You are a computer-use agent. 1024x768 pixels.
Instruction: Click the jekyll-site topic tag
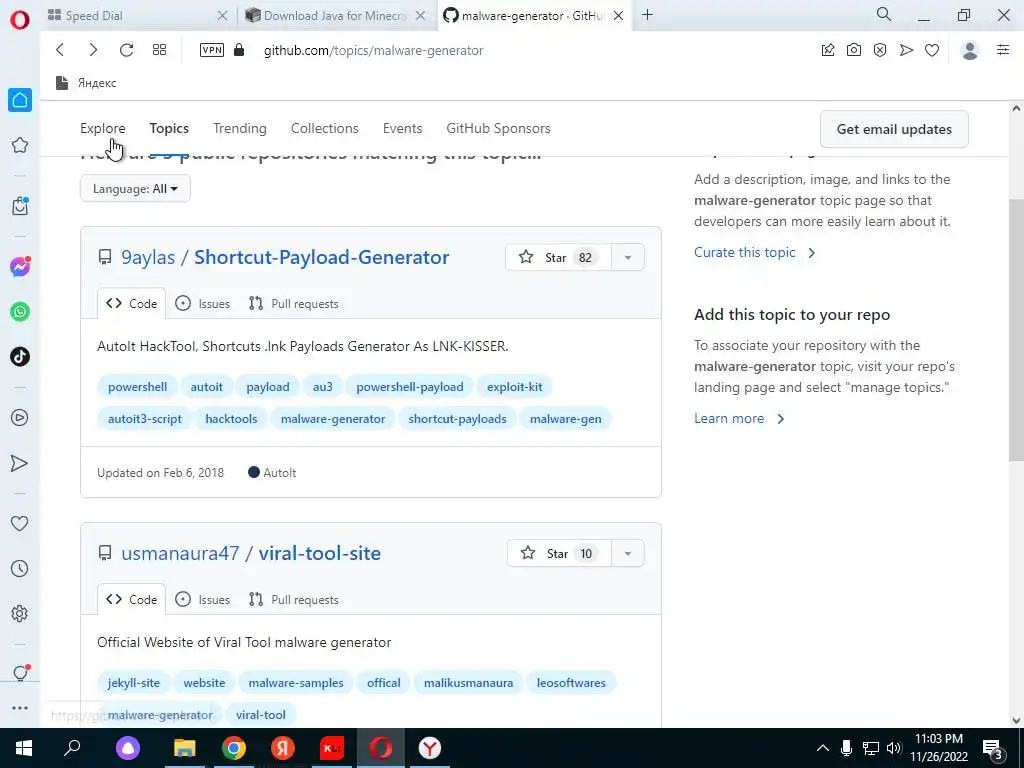[134, 682]
